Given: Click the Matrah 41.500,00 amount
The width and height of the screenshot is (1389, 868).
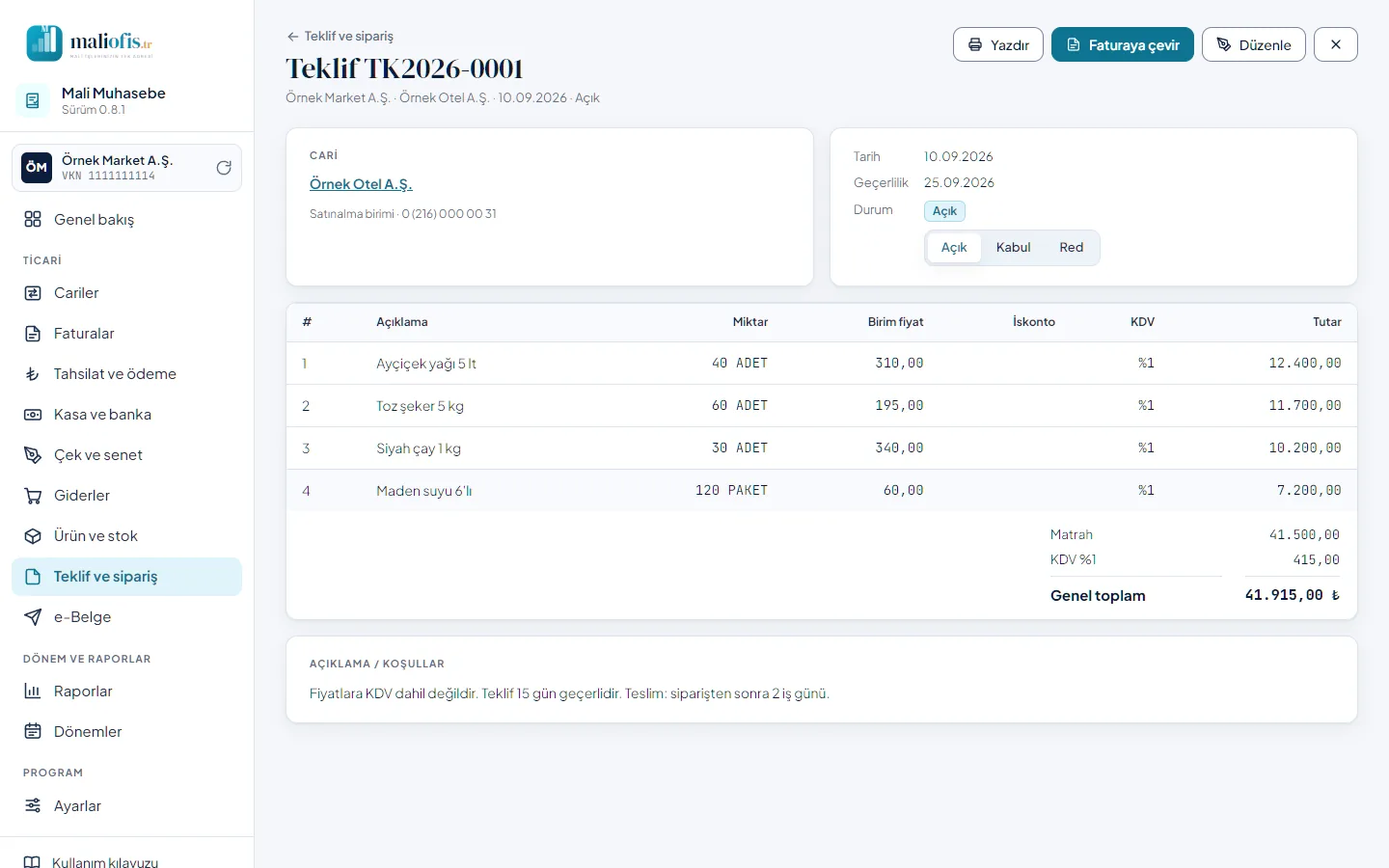Looking at the screenshot, I should point(1304,534).
